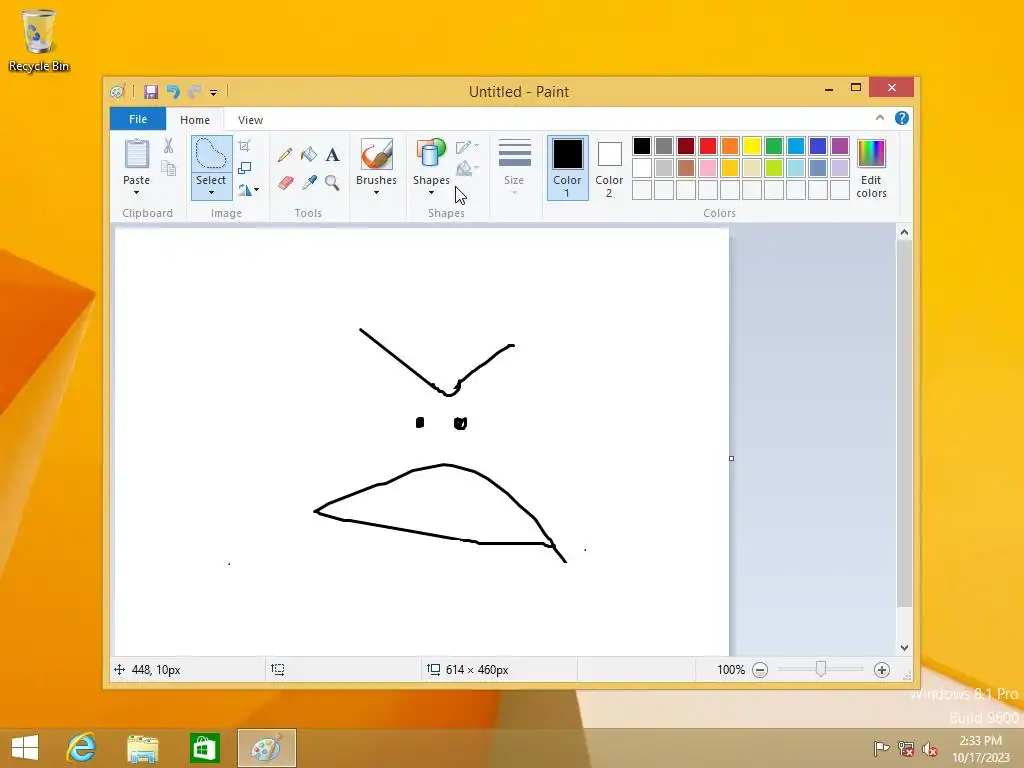The width and height of the screenshot is (1024, 768).
Task: Click the vertical scrollbar up arrow
Action: [x=904, y=232]
